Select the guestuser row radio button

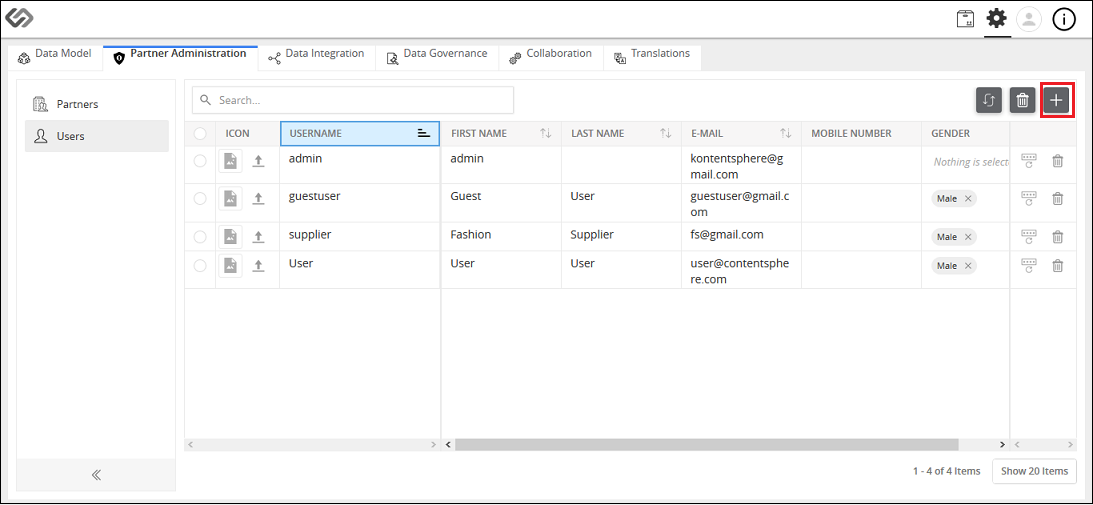point(200,199)
